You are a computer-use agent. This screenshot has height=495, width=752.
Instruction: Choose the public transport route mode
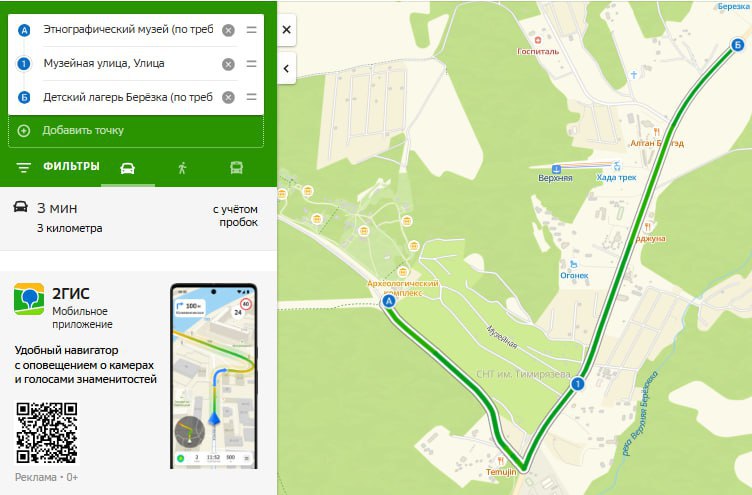point(236,168)
